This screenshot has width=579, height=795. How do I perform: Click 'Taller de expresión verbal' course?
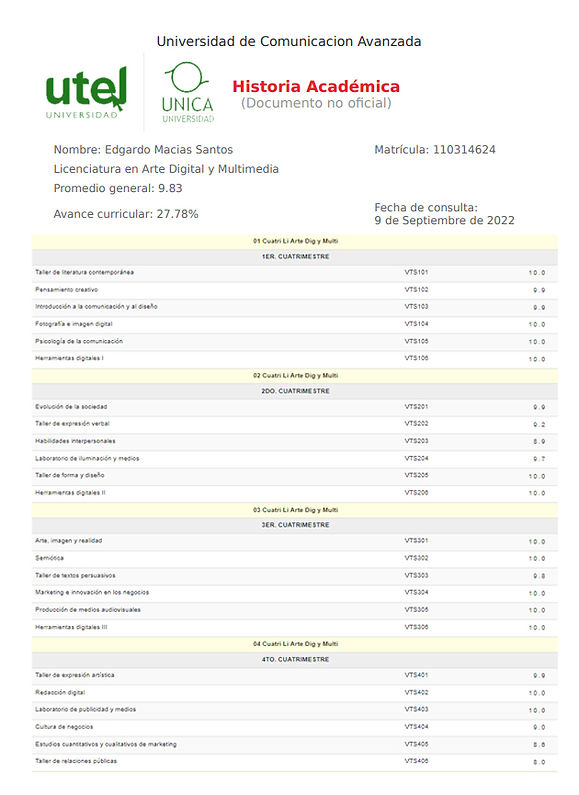pyautogui.click(x=73, y=424)
